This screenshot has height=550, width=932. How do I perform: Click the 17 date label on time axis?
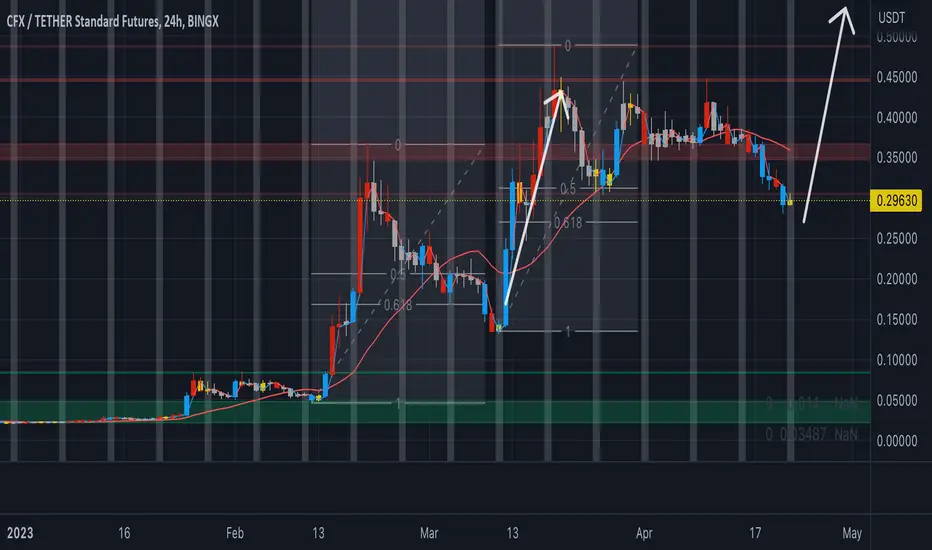pos(755,533)
